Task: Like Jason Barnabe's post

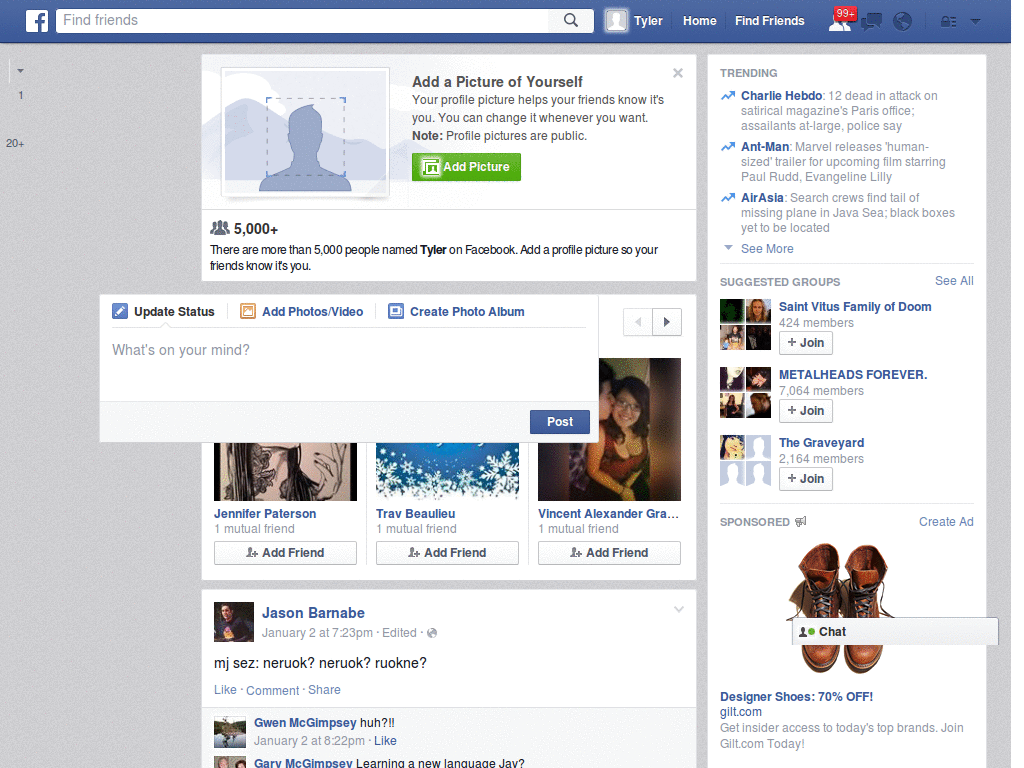Action: point(225,690)
